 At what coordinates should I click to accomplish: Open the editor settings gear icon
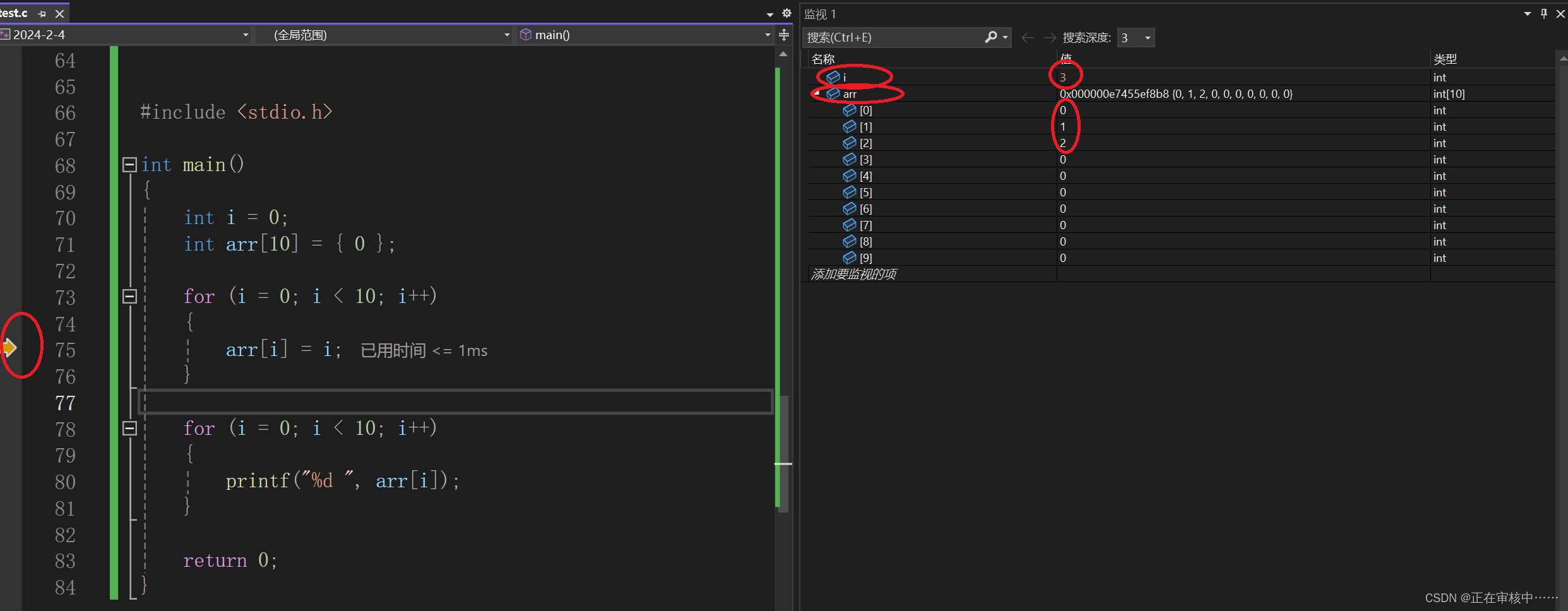[x=787, y=13]
